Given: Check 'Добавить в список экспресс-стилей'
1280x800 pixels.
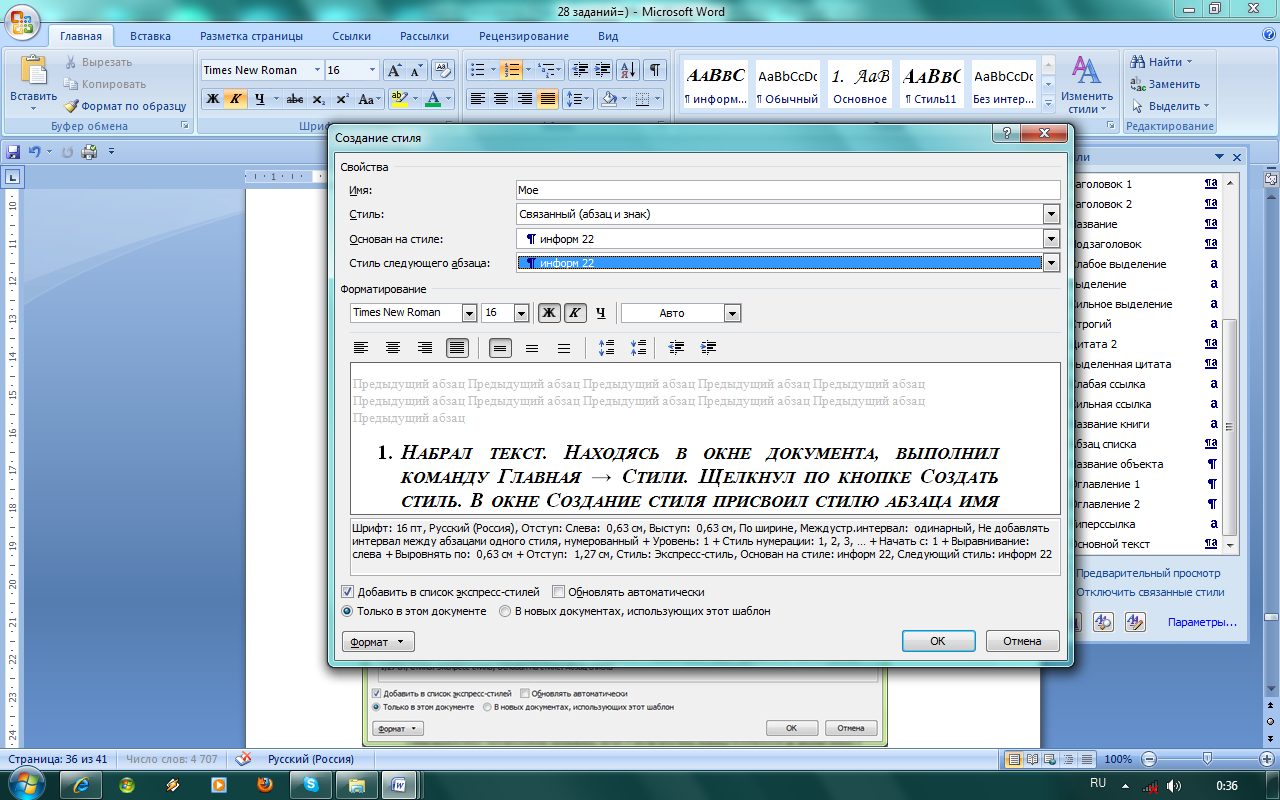Looking at the screenshot, I should (348, 592).
